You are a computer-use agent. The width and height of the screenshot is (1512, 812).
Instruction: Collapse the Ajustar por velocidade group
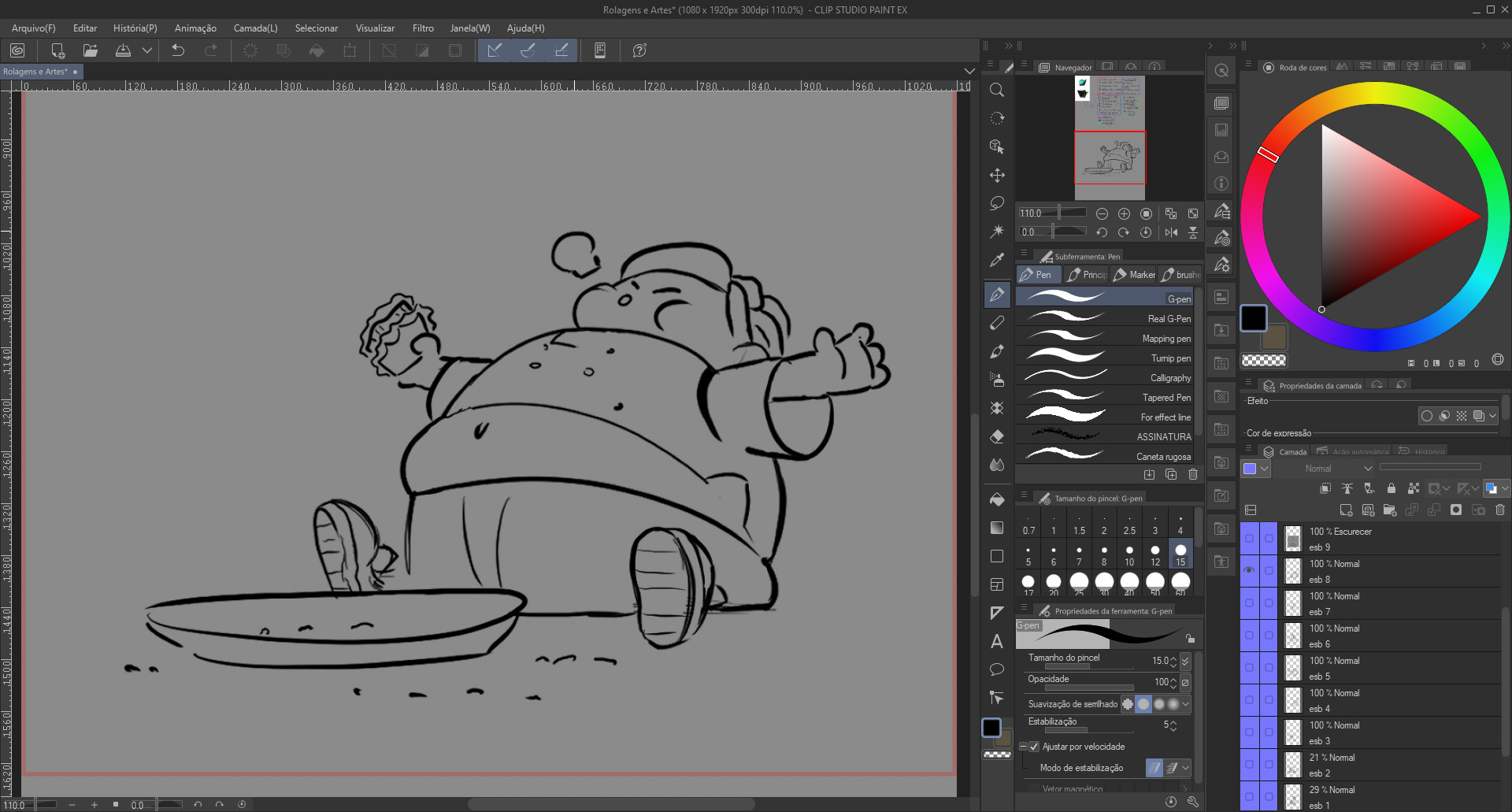coord(1023,747)
